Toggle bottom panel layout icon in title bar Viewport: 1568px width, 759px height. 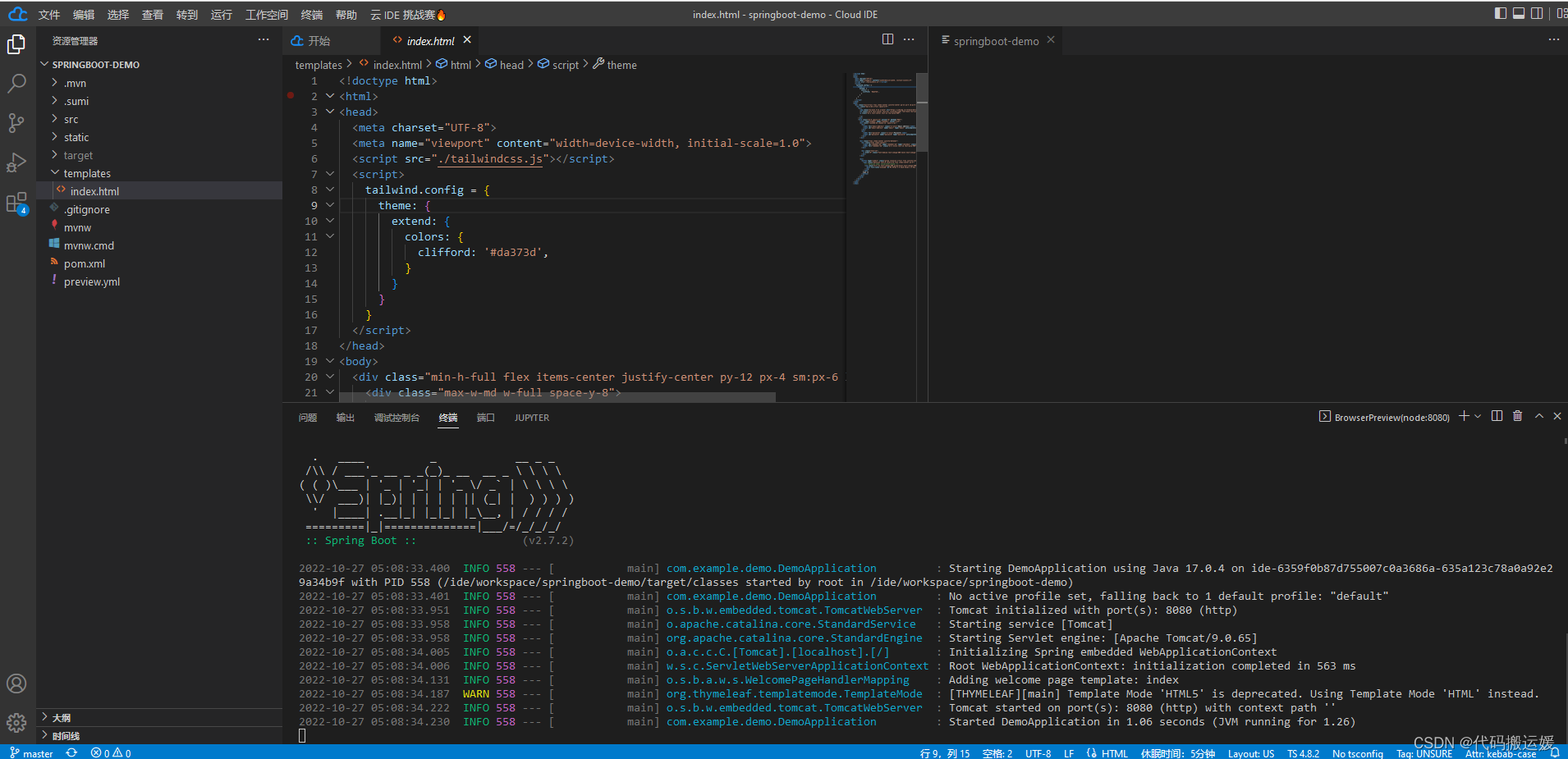pos(1519,13)
